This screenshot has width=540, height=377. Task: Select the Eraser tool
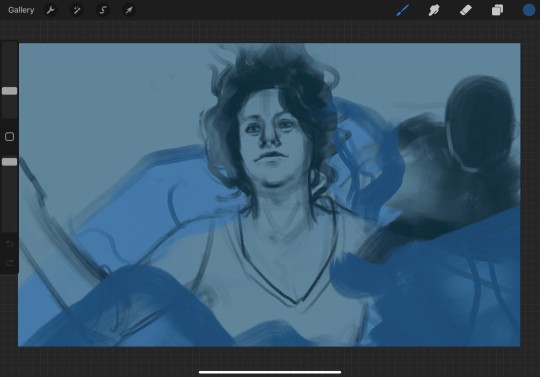click(466, 10)
